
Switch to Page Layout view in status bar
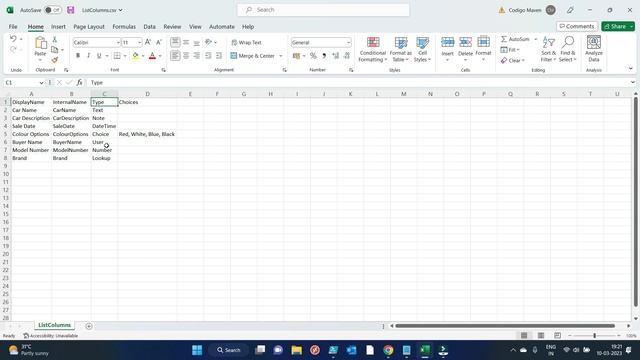coord(541,336)
